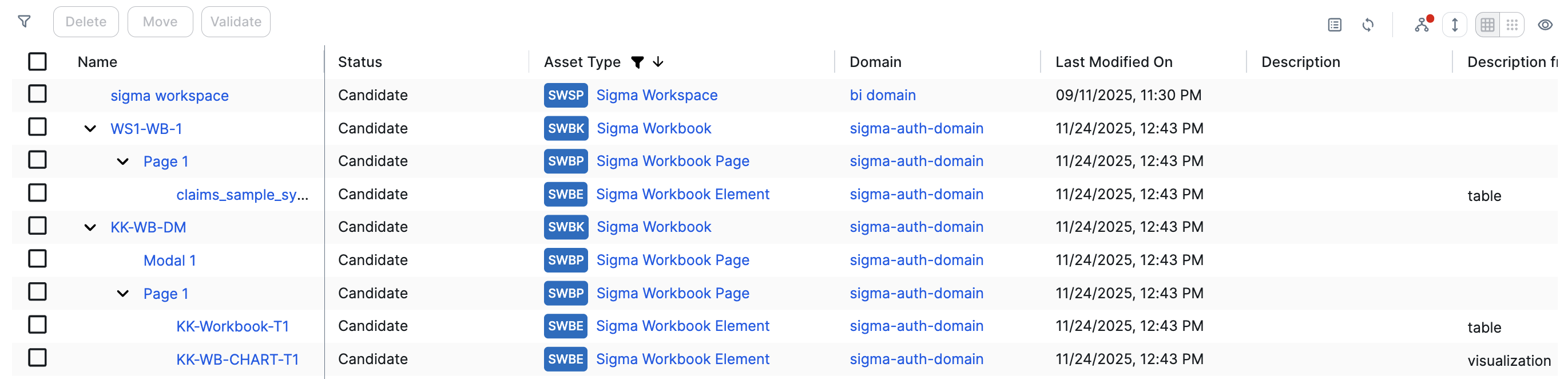
Task: Click the Status column header
Action: [360, 62]
